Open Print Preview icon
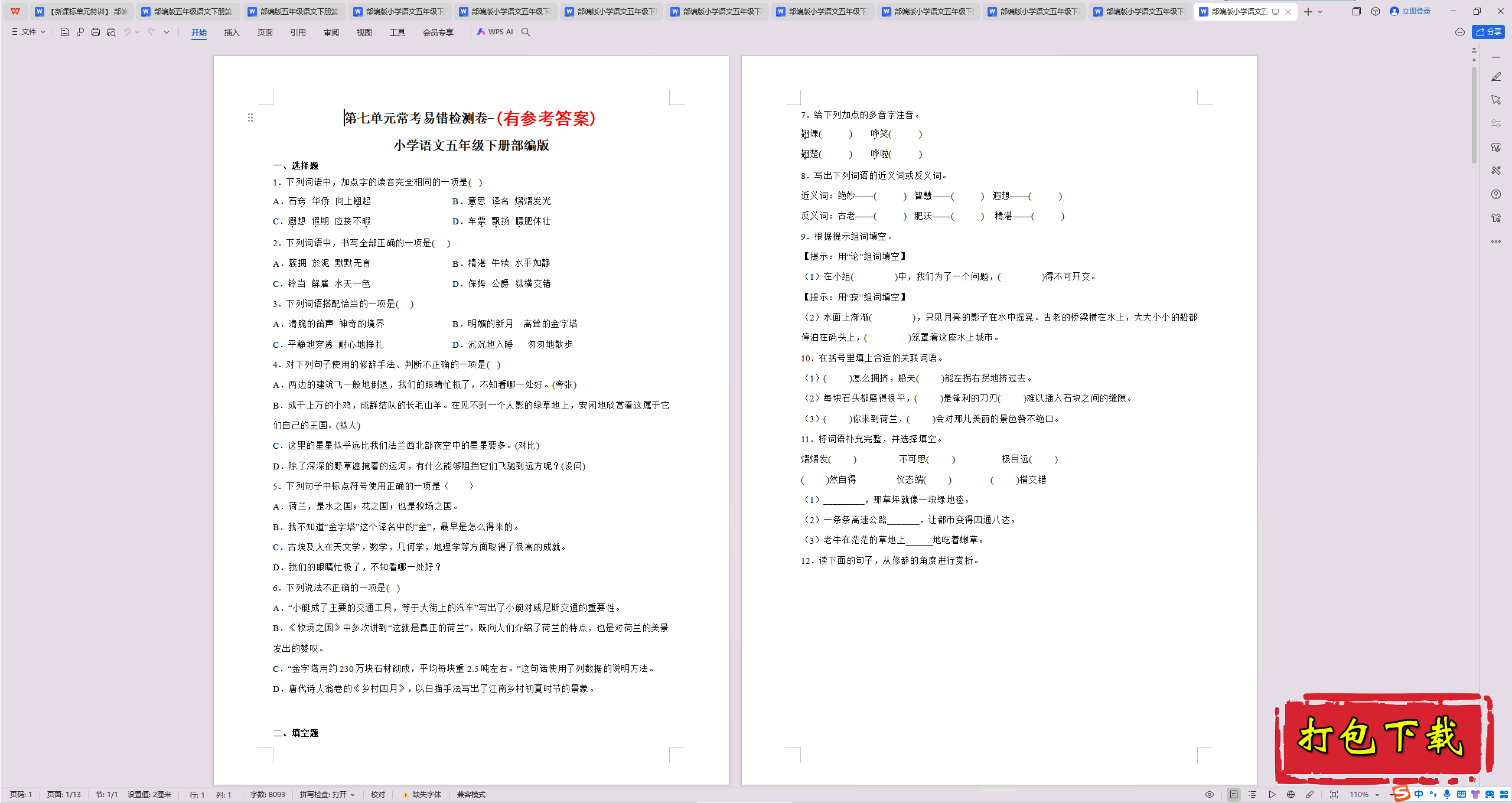Screen dimensions: 1512x803 (111, 32)
